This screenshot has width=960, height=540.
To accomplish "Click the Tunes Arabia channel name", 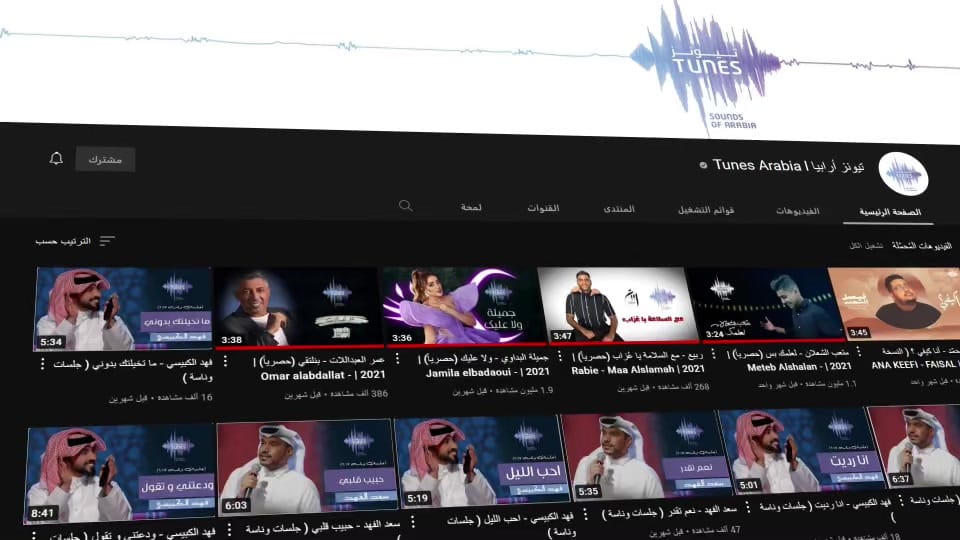I will pyautogui.click(x=789, y=166).
